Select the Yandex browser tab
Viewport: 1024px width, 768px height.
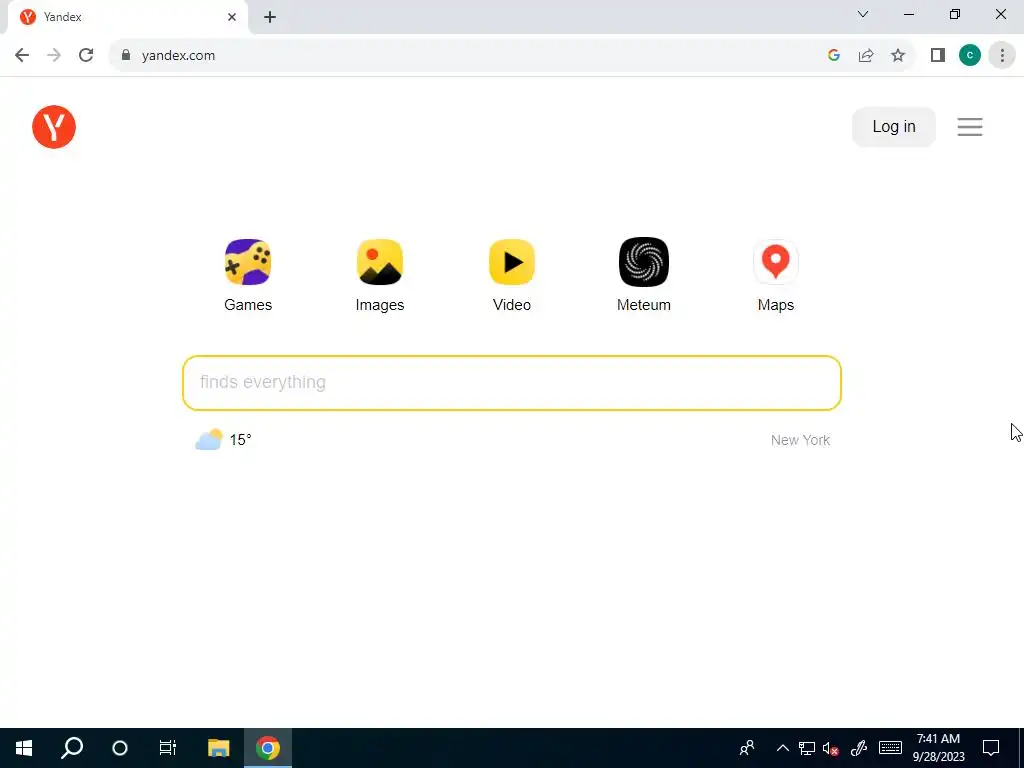(127, 17)
